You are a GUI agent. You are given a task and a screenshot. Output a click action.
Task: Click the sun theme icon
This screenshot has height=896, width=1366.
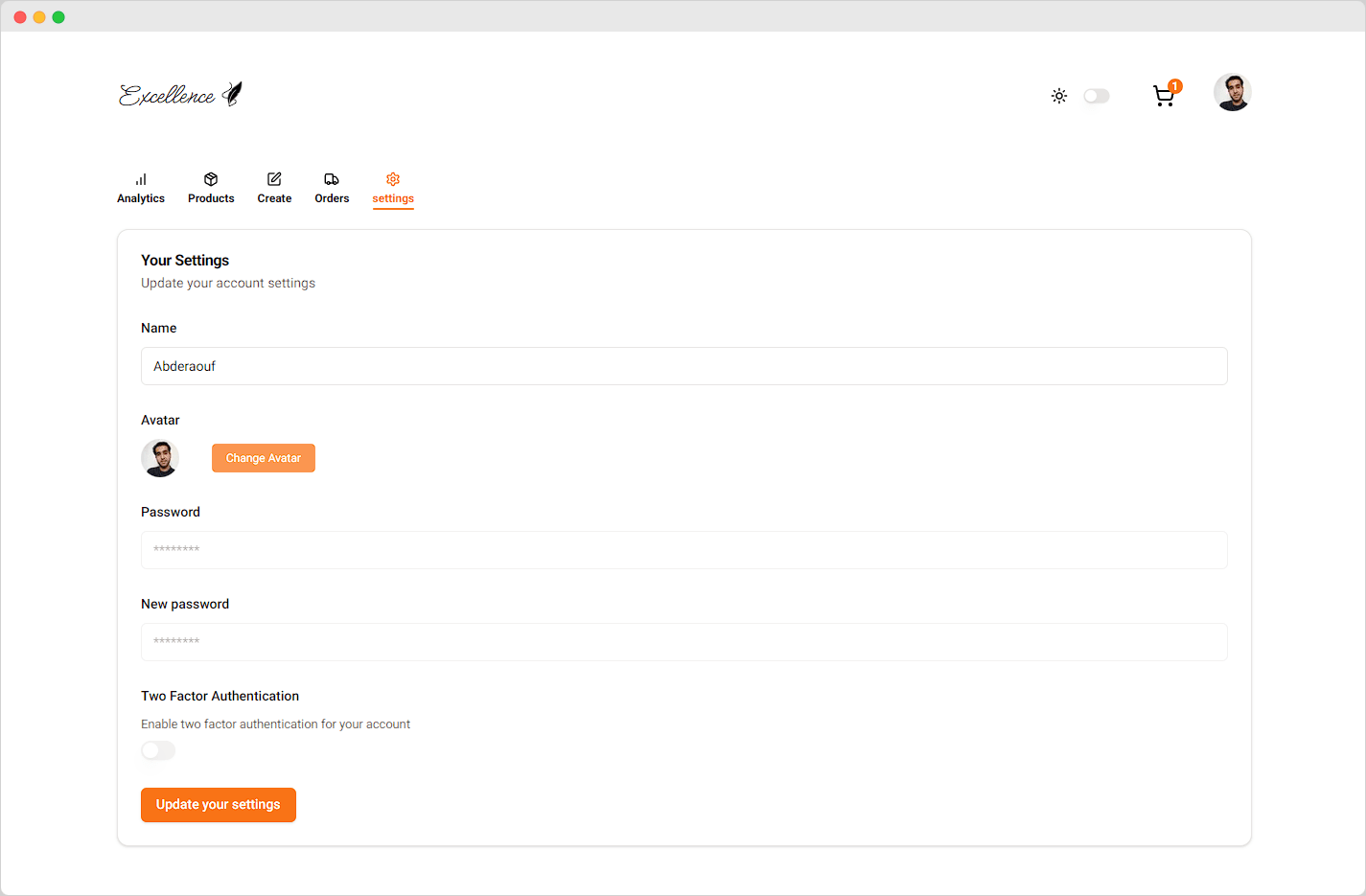pos(1059,96)
